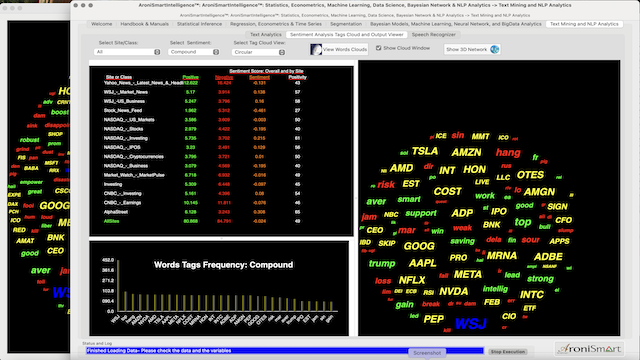This screenshot has height=360, width=640.
Task: Open the Speech Recognizer sub-tab
Action: pyautogui.click(x=433, y=35)
